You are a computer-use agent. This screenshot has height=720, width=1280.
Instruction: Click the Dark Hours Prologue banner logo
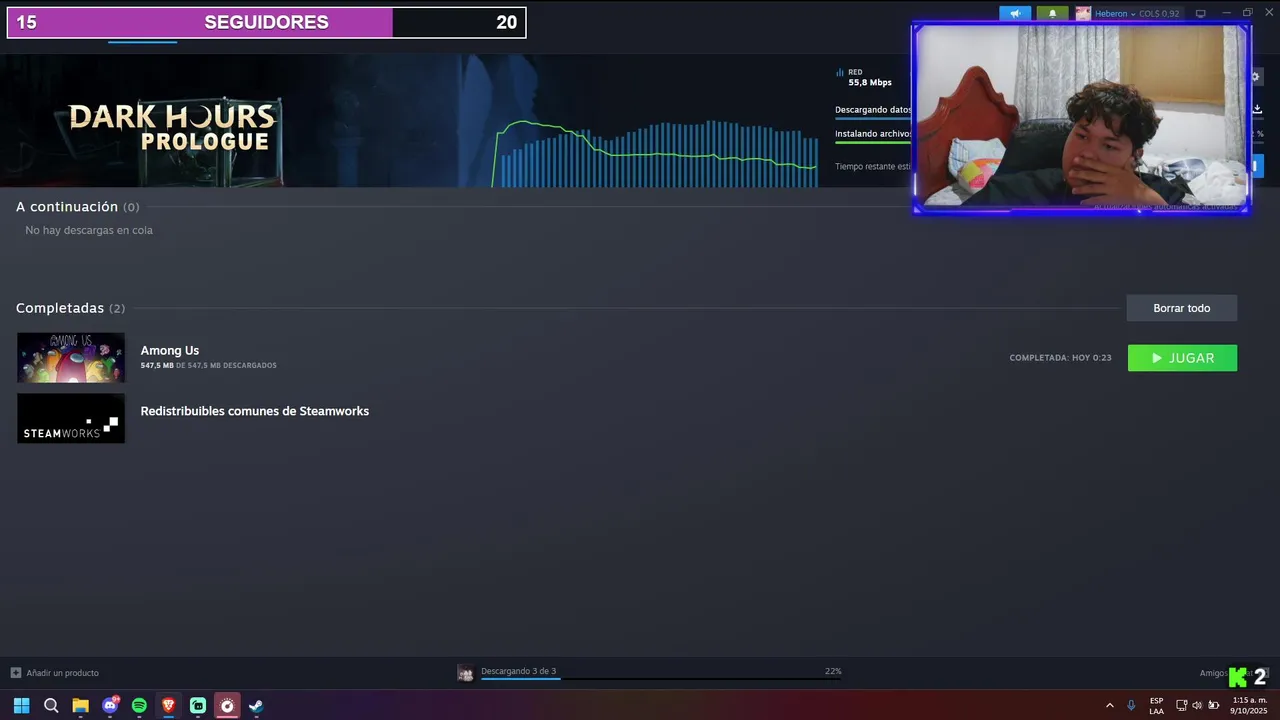(x=172, y=126)
